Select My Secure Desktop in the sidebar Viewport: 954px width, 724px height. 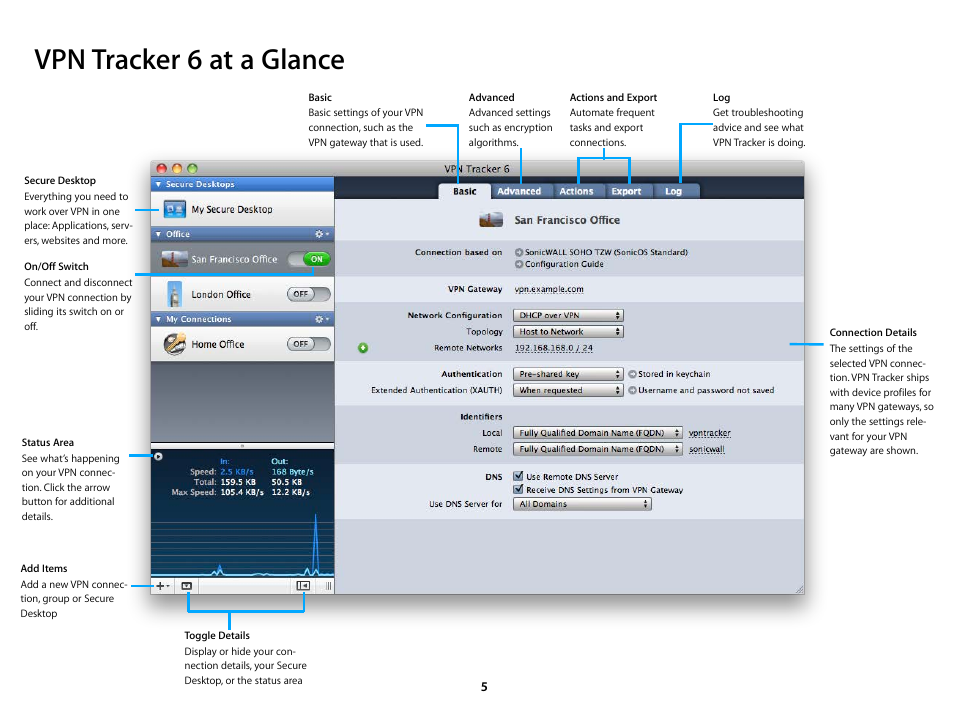pos(242,210)
